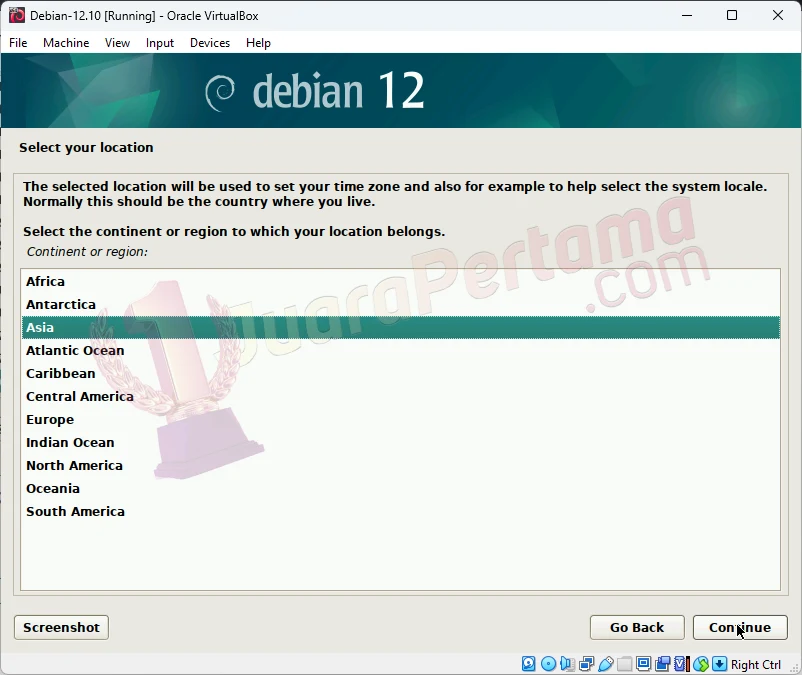Open the hard disk activity icon
The width and height of the screenshot is (802, 675).
pyautogui.click(x=527, y=663)
